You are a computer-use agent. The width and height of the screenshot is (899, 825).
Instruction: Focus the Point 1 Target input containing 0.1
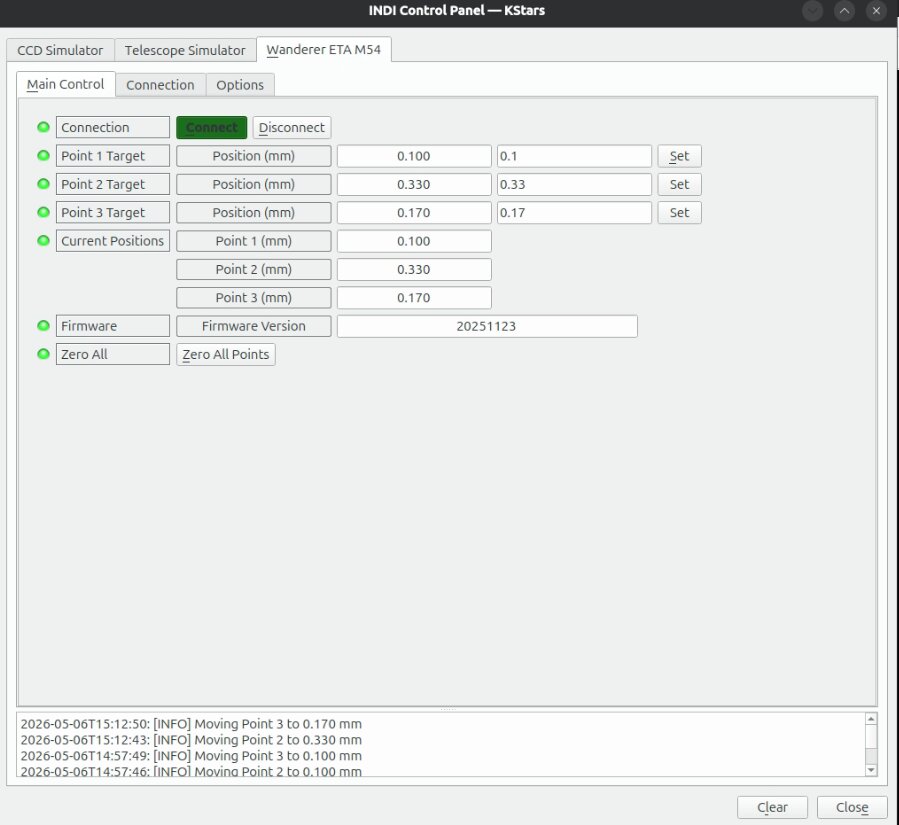(x=574, y=156)
